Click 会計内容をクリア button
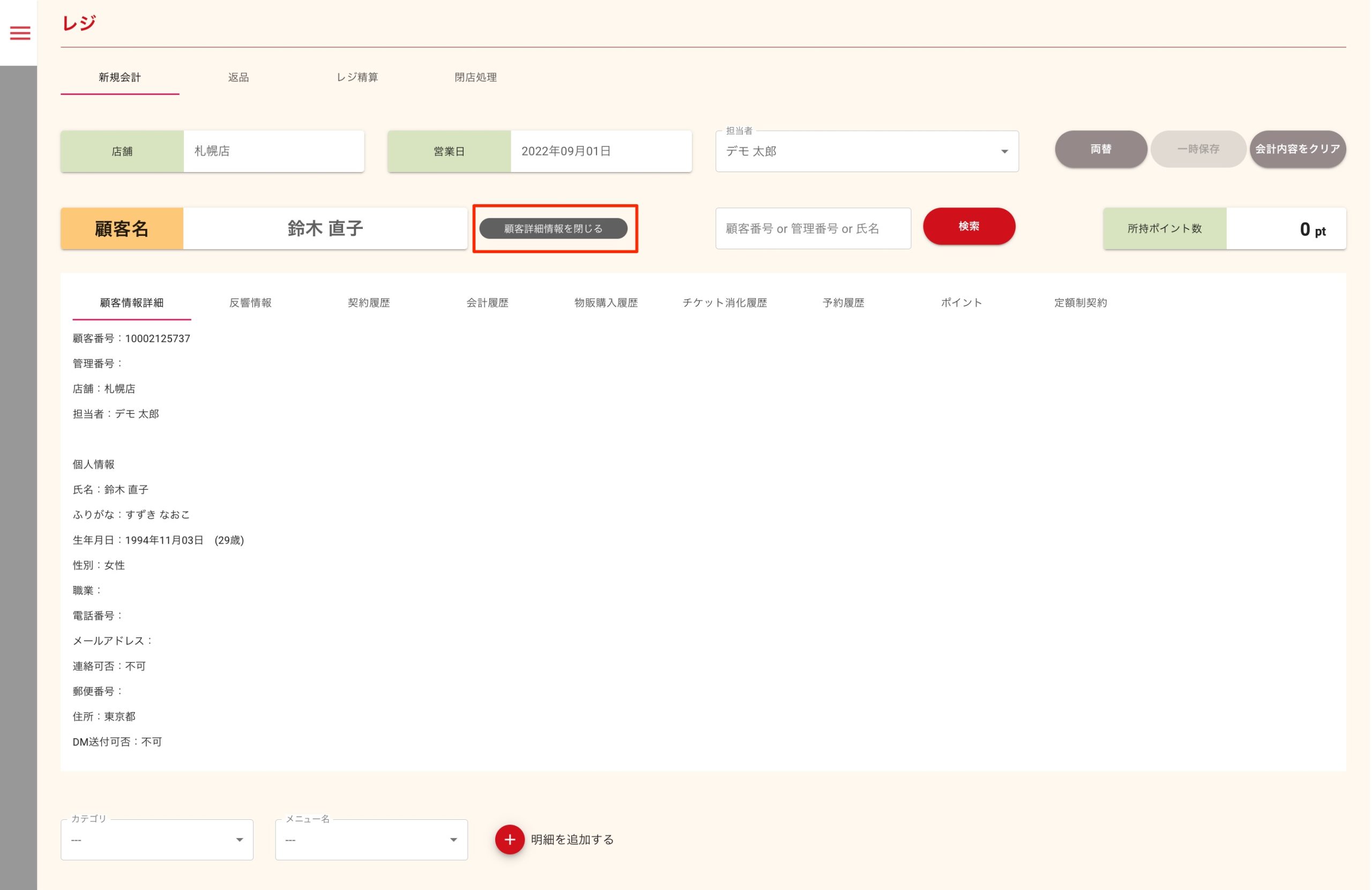The height and width of the screenshot is (890, 1372). click(x=1297, y=150)
